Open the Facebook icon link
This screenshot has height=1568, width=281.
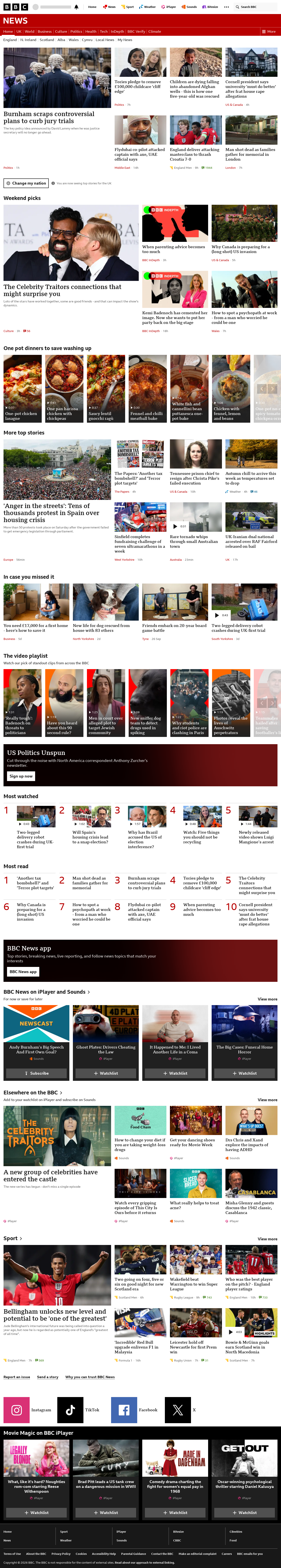pos(124,1410)
